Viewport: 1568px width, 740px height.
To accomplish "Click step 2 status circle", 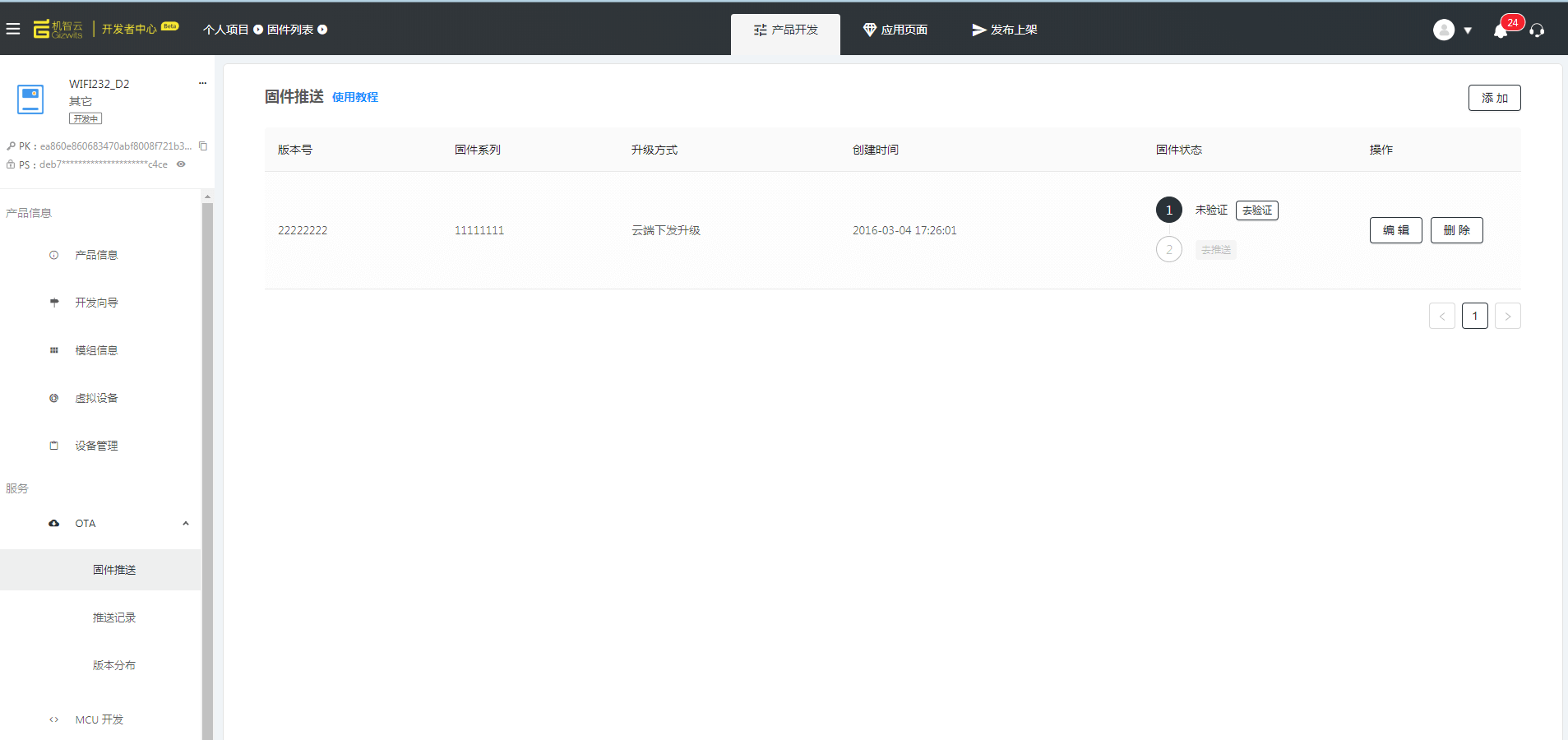I will [1169, 249].
